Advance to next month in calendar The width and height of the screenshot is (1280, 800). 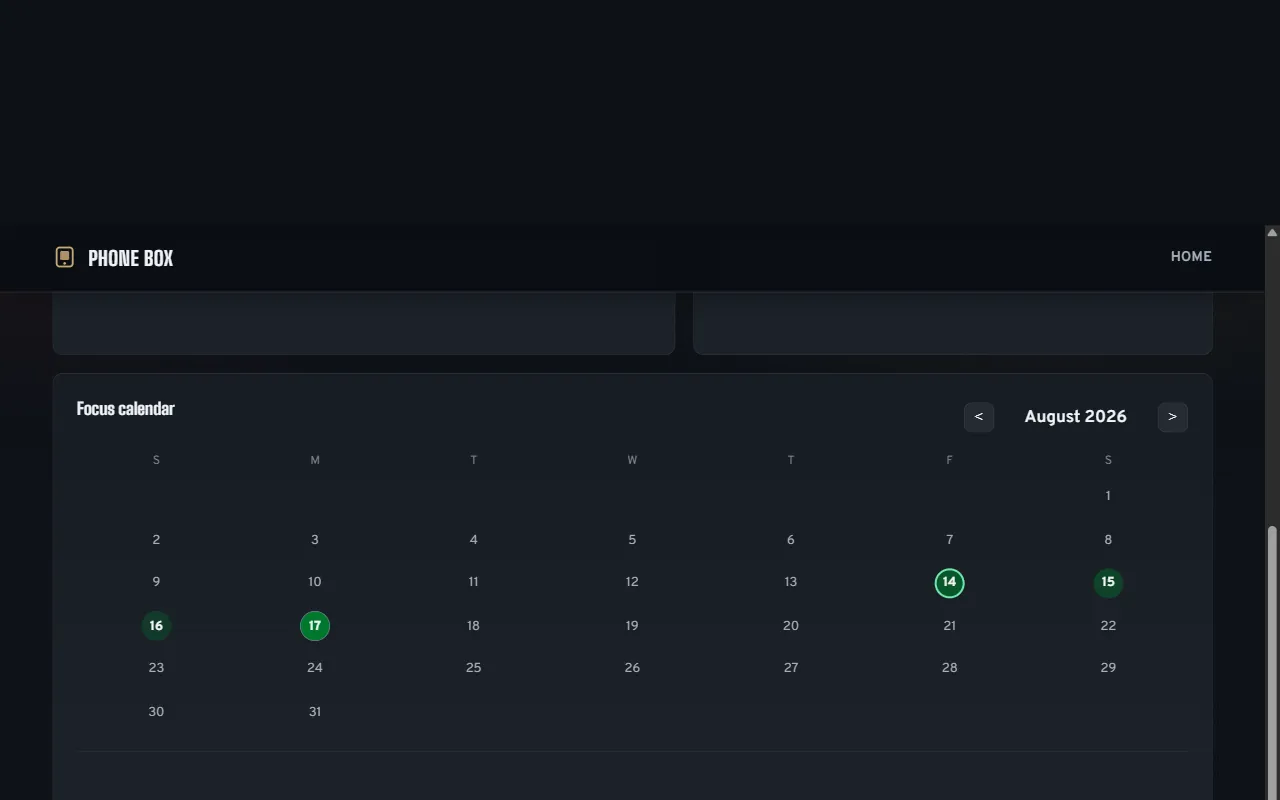[1173, 417]
